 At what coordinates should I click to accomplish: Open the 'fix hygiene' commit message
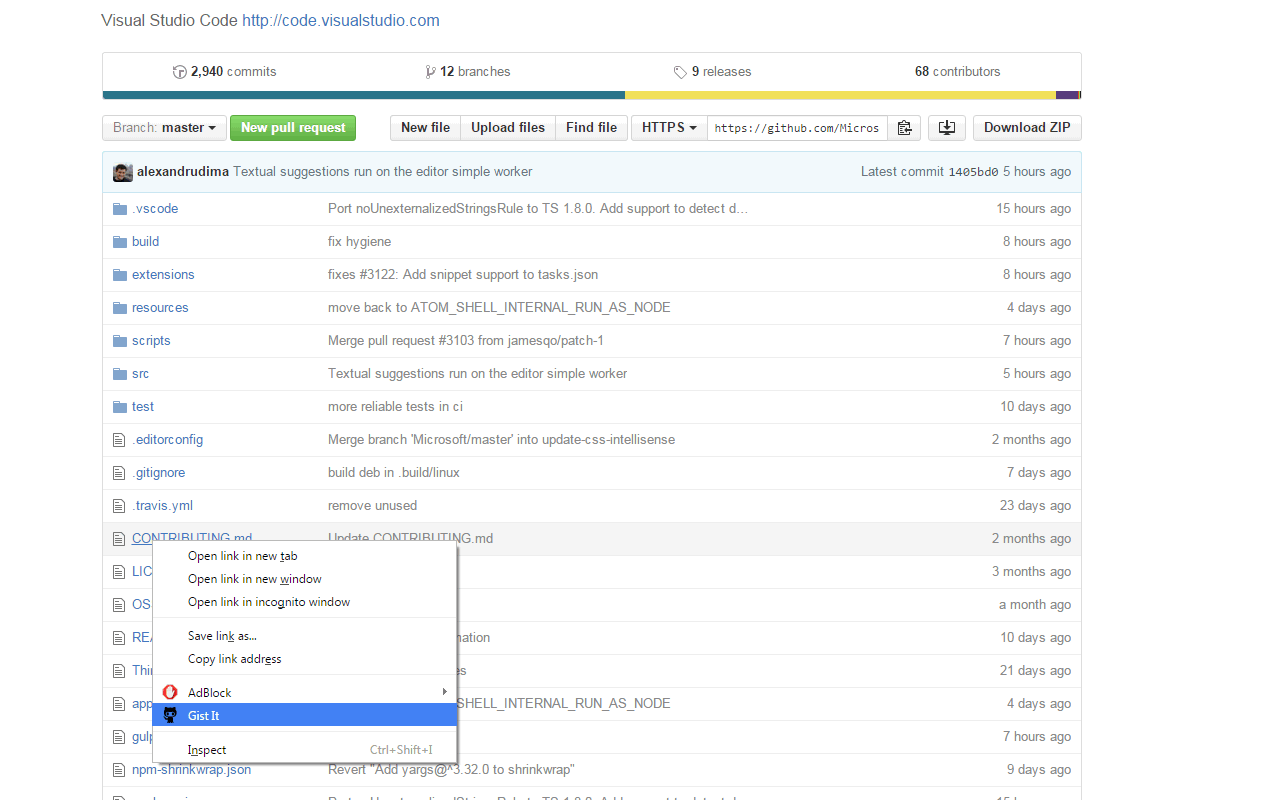point(359,242)
